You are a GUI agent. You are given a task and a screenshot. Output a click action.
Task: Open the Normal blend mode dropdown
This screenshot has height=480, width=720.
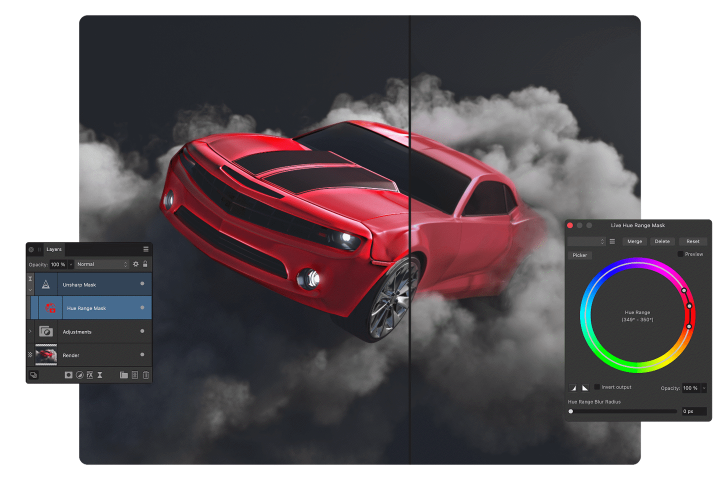coord(102,264)
